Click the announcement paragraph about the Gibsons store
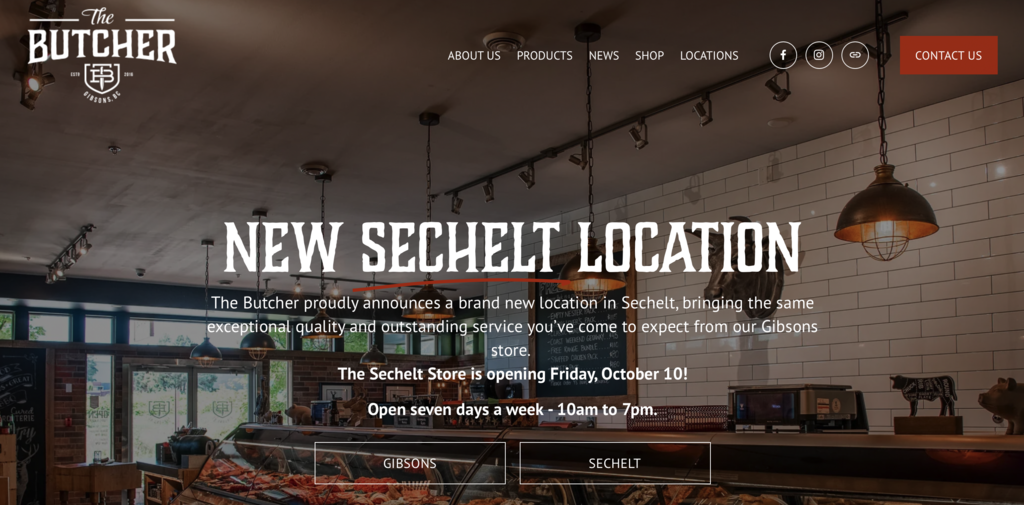The height and width of the screenshot is (505, 1024). point(512,327)
